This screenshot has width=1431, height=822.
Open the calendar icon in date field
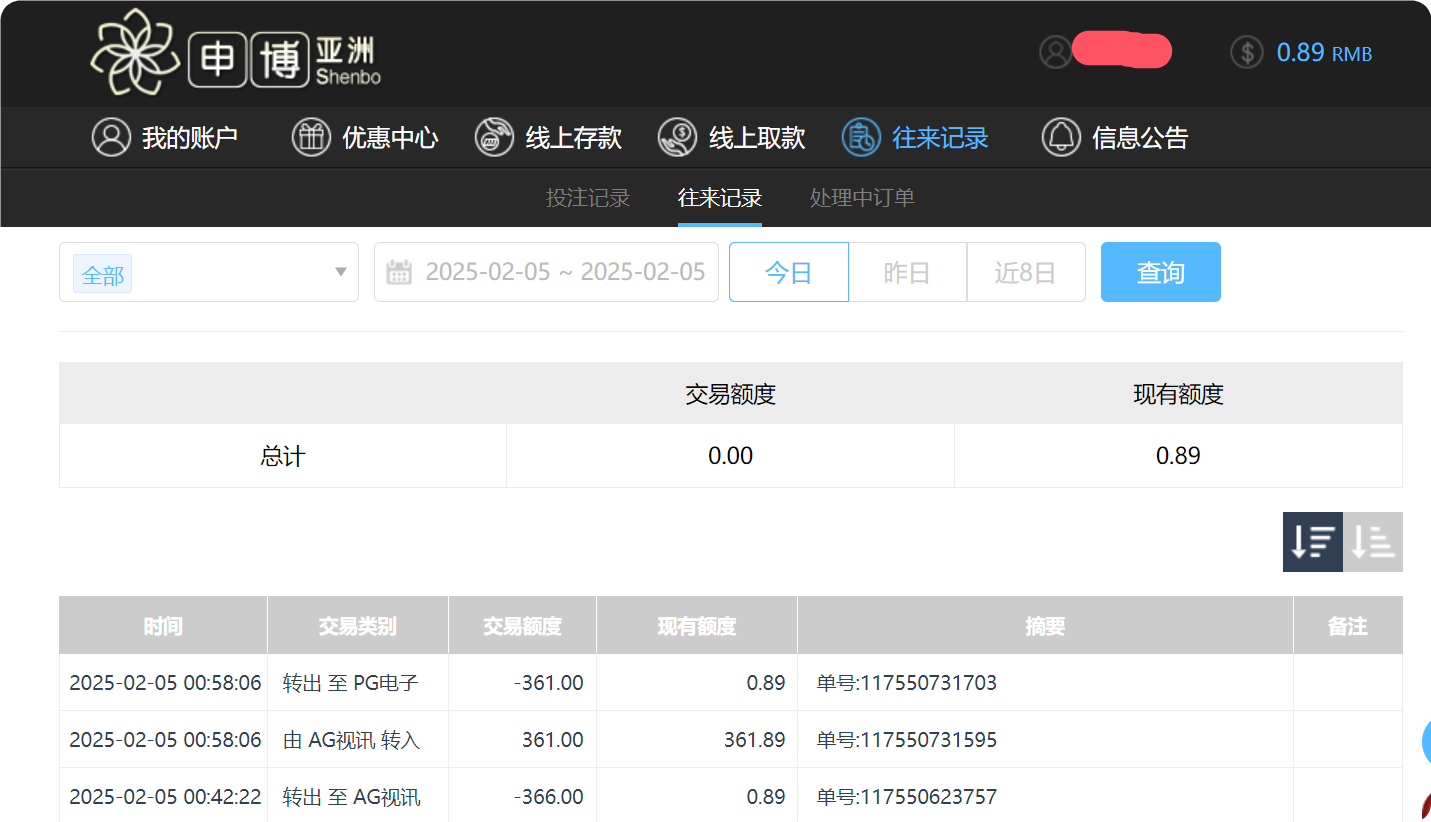(x=399, y=271)
